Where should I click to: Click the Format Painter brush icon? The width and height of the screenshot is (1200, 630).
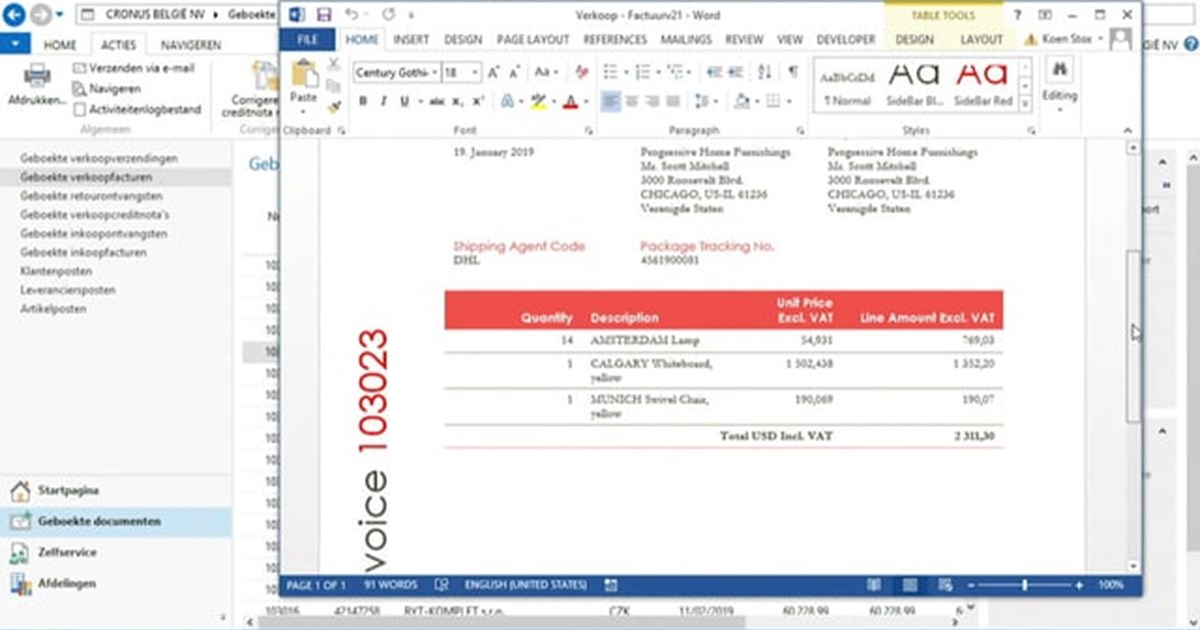334,105
